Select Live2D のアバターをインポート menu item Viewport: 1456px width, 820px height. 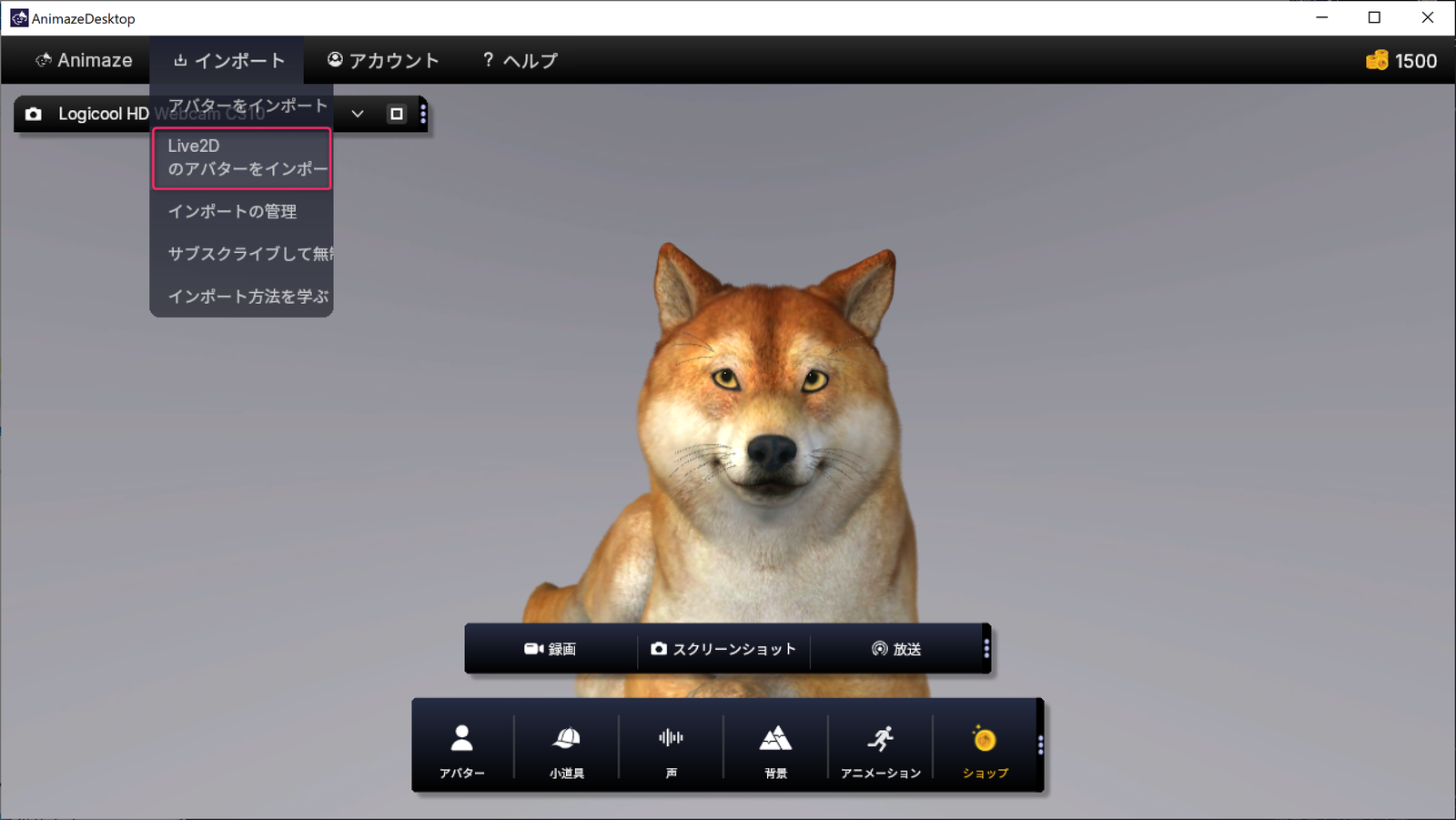(242, 157)
